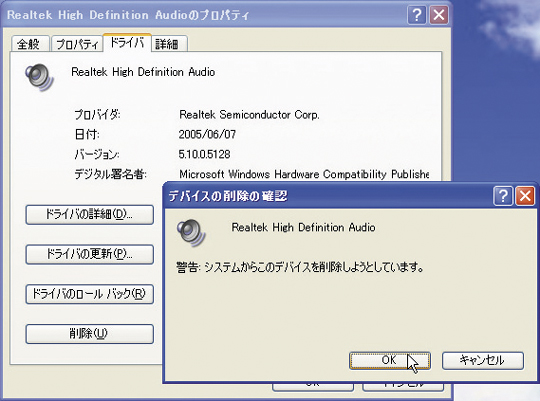Click the 削除(U) button
The width and height of the screenshot is (540, 401).
[90, 333]
